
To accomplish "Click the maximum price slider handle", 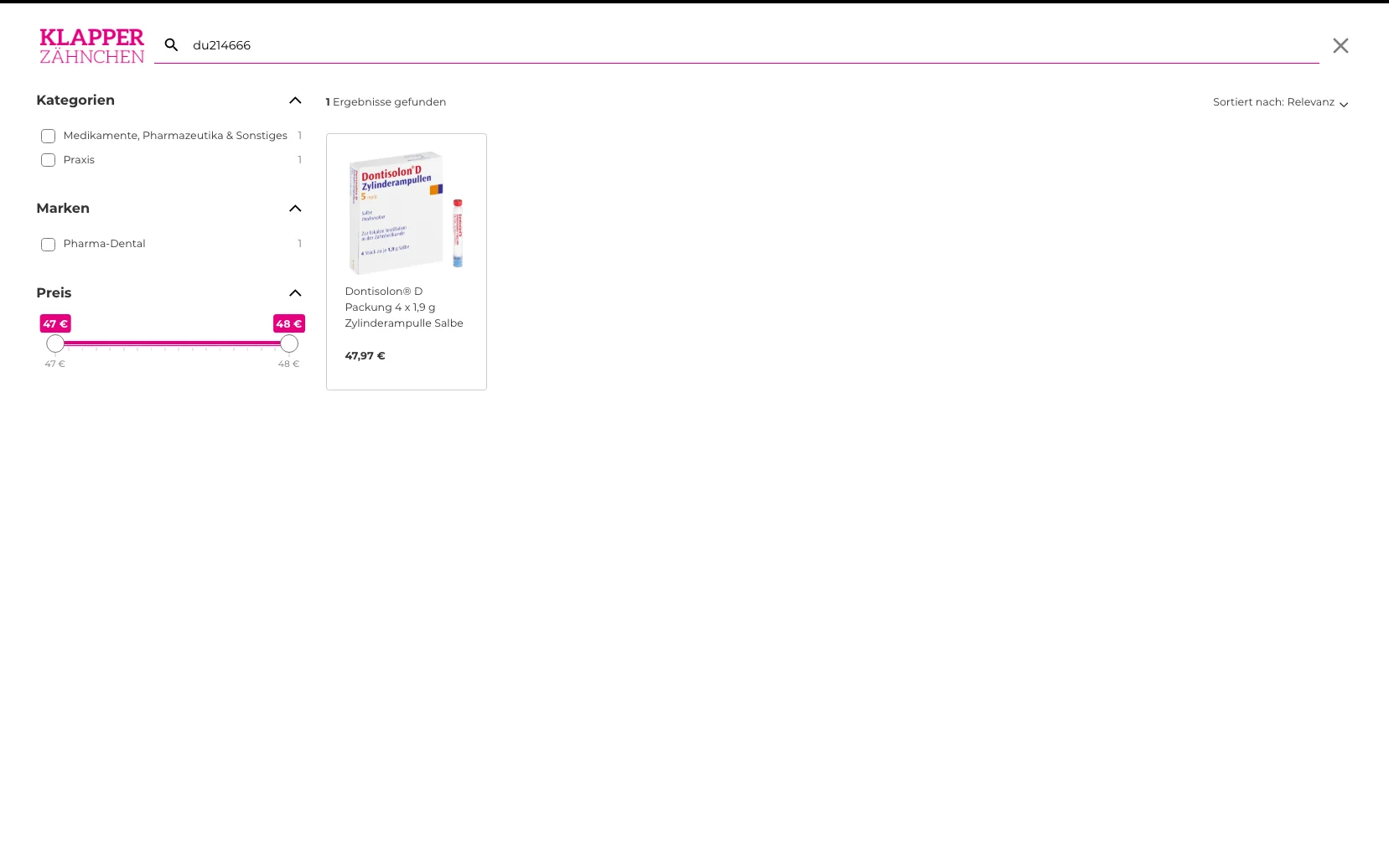I will click(x=289, y=344).
